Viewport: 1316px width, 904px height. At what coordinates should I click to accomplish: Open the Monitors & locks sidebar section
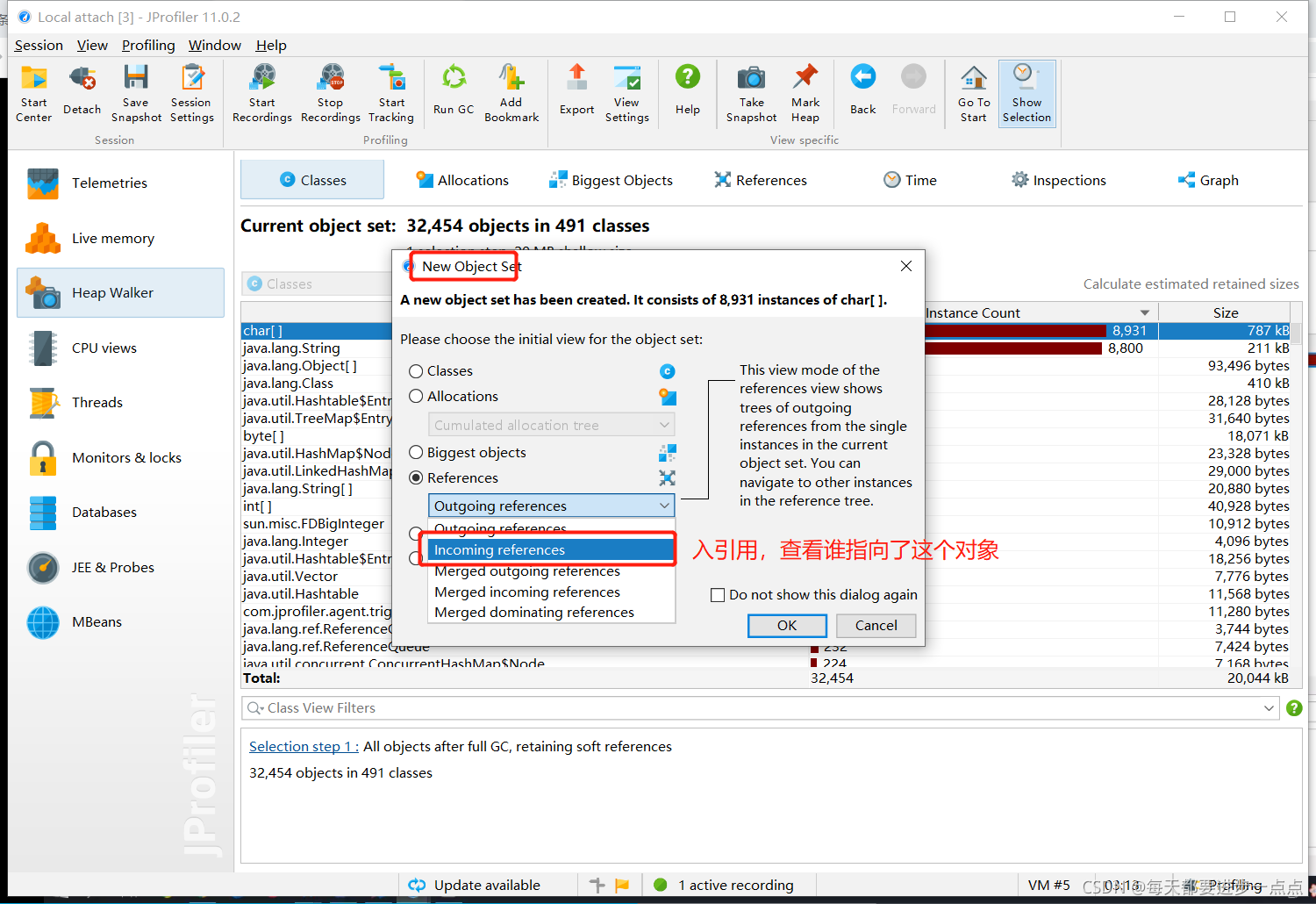[x=121, y=457]
